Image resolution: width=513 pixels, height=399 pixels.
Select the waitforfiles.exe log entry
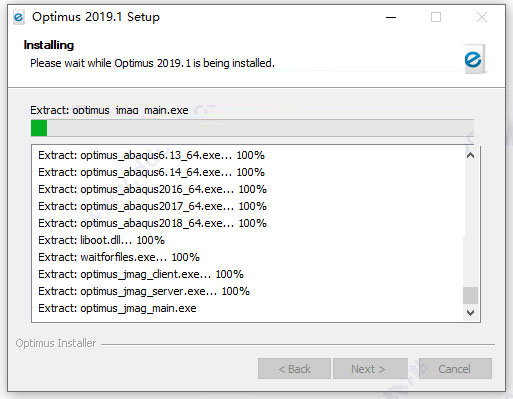pos(119,257)
